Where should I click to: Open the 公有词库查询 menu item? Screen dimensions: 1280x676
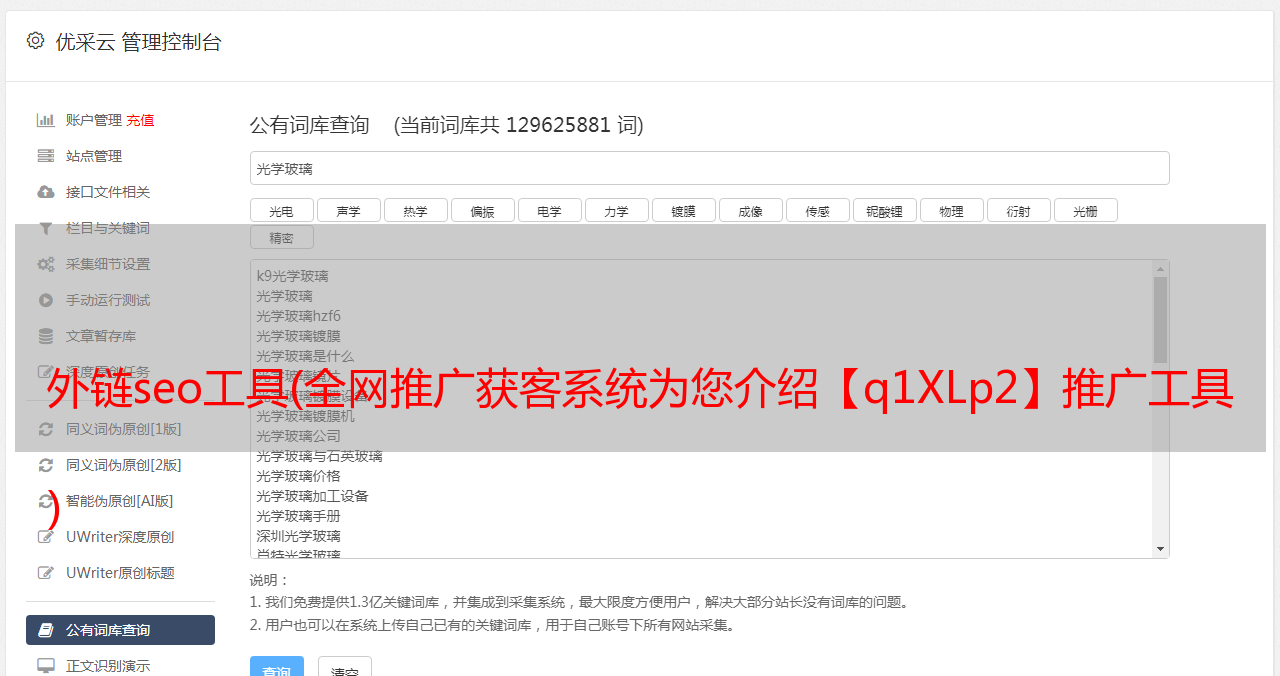click(120, 630)
